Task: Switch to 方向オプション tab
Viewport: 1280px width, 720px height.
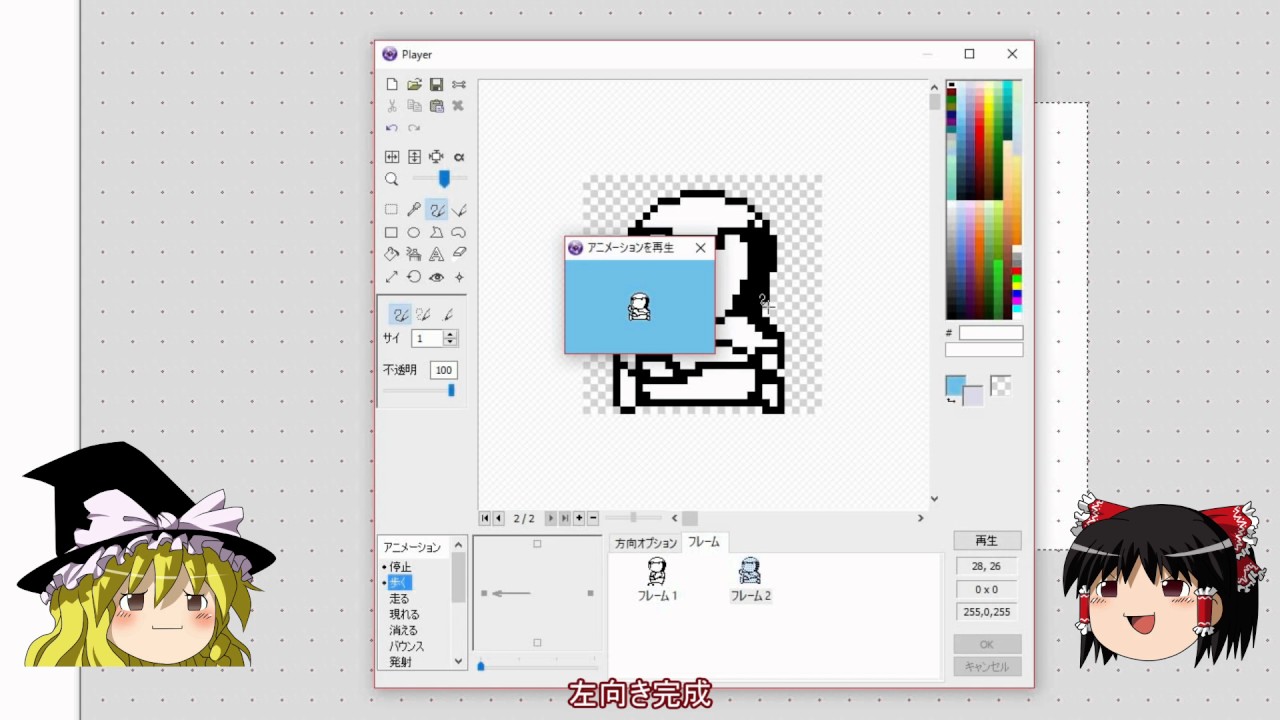Action: 646,543
